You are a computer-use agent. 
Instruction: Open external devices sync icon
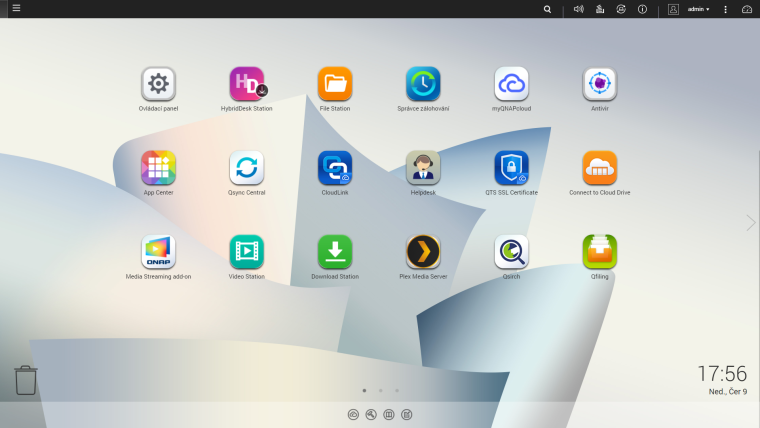pos(621,9)
